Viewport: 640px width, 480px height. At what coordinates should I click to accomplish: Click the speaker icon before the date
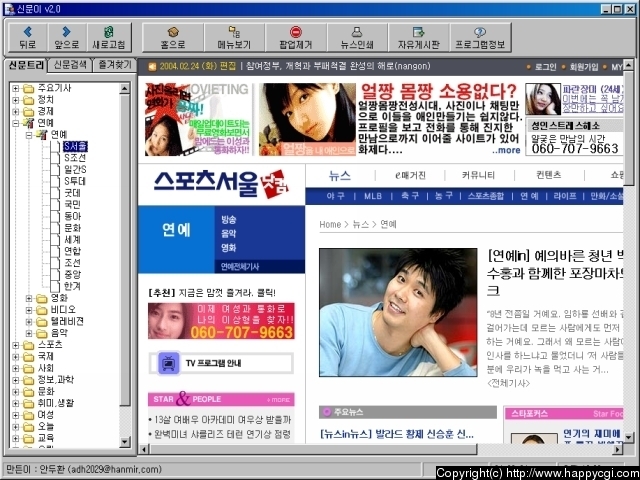pyautogui.click(x=152, y=67)
